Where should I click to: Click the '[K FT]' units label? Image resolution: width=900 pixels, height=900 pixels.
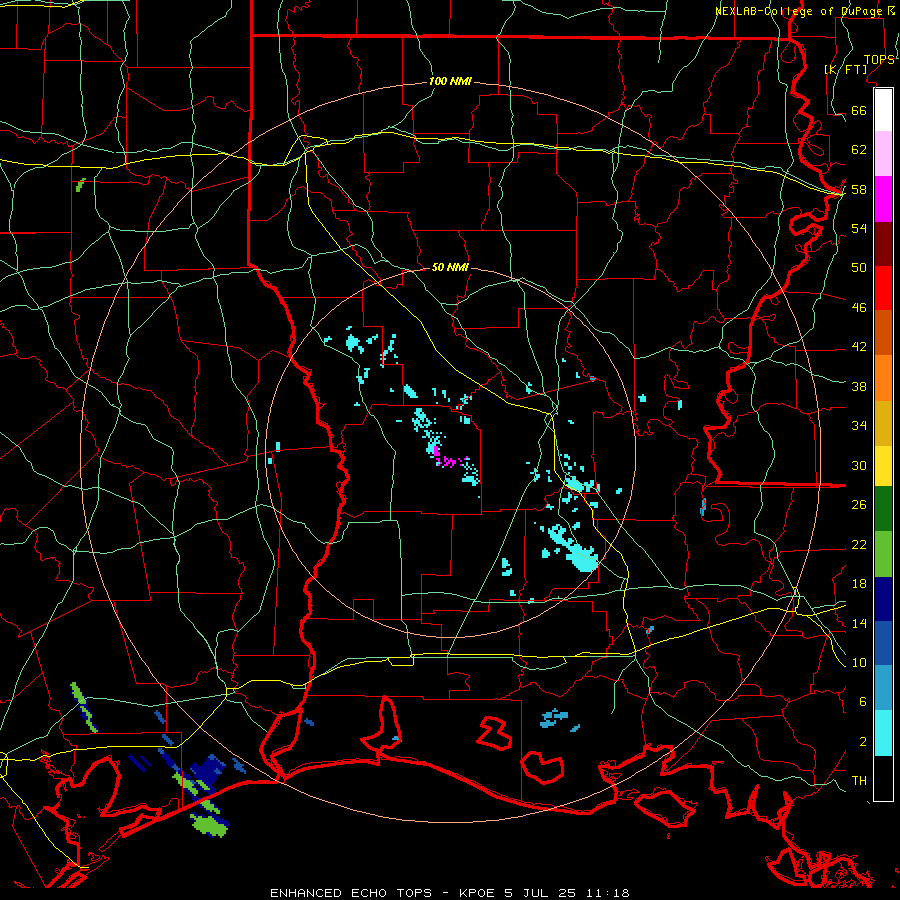845,69
